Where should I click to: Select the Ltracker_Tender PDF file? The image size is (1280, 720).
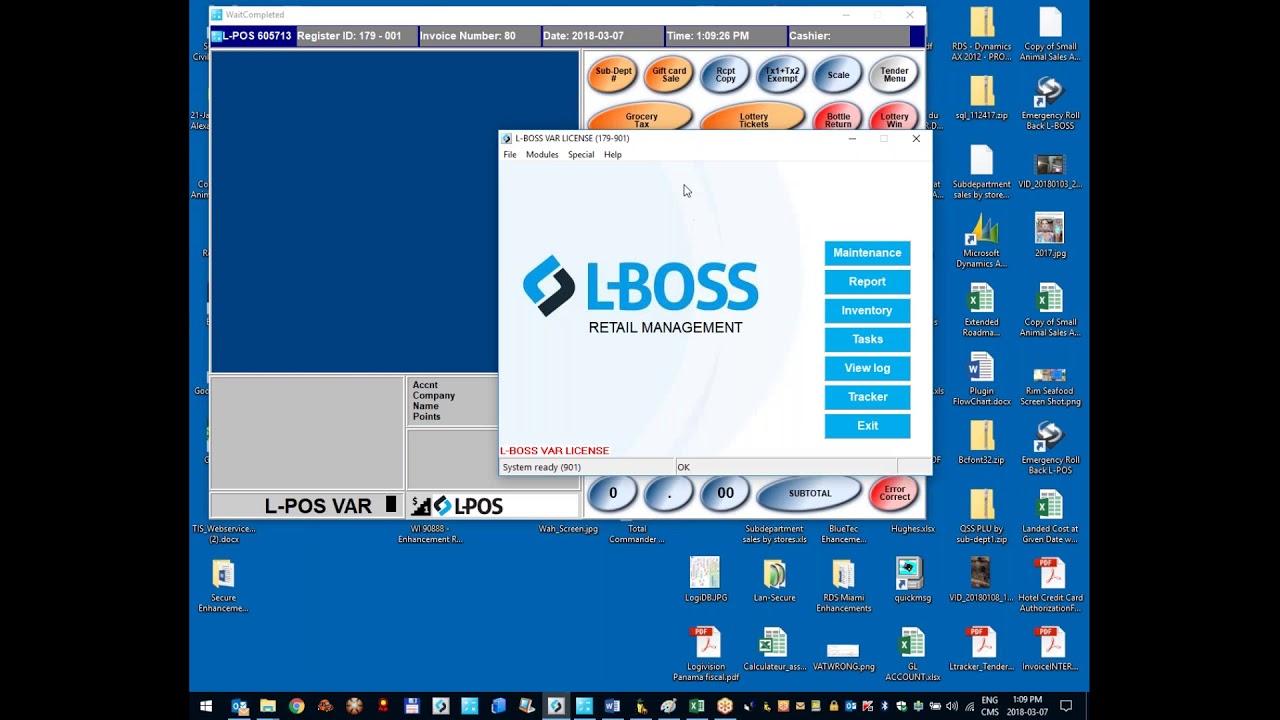point(981,649)
